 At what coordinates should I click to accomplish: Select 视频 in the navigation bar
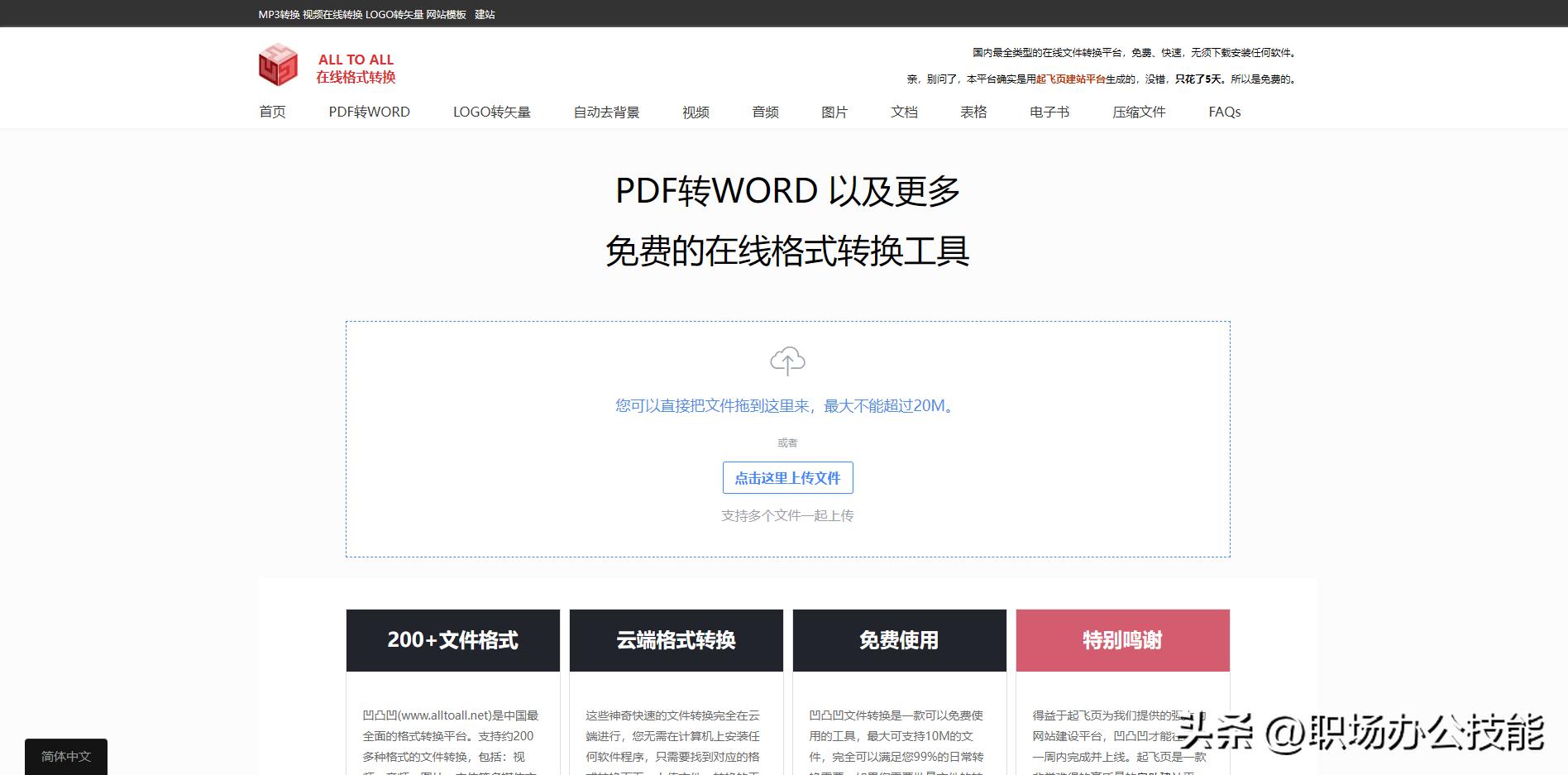coord(695,112)
